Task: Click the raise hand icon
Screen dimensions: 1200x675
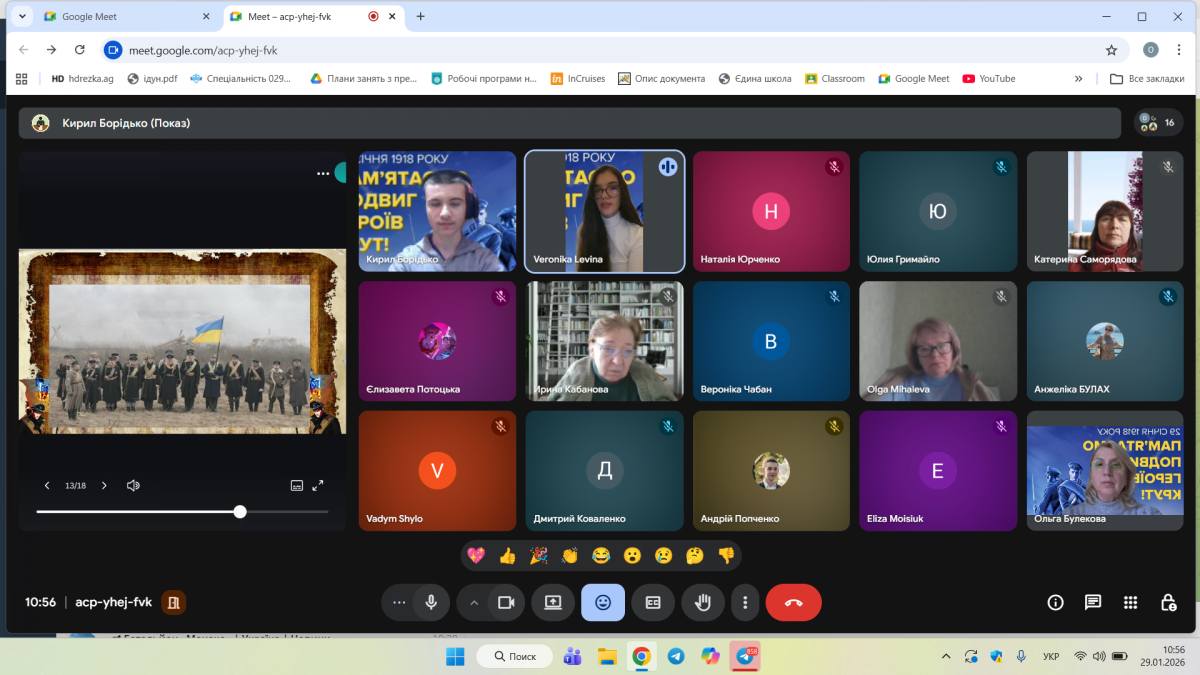Action: [703, 602]
